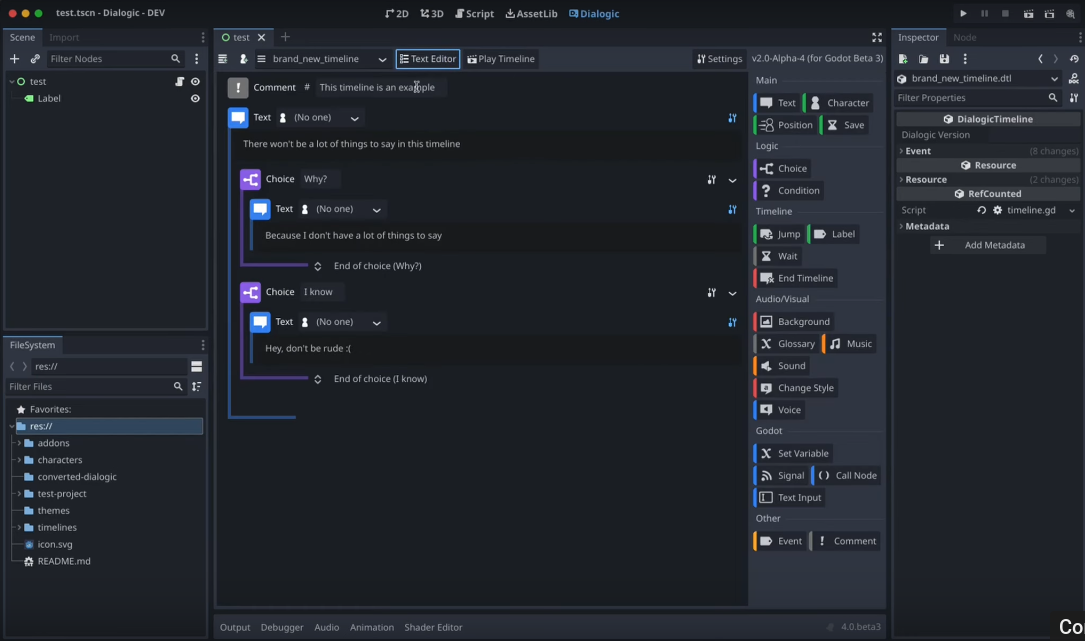The width and height of the screenshot is (1085, 641).
Task: Collapse the Choice 'Why?' event
Action: click(x=732, y=180)
